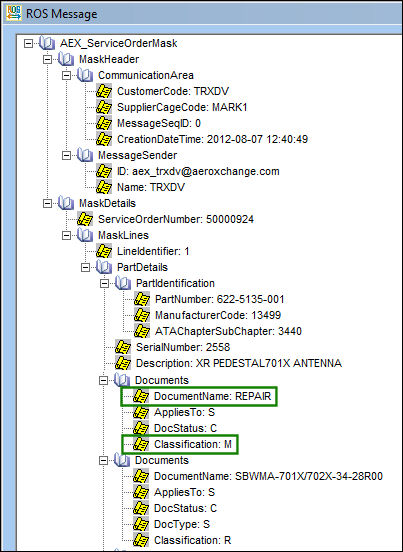The width and height of the screenshot is (403, 552).
Task: Click the ROS Message window title icon
Action: coord(13,13)
